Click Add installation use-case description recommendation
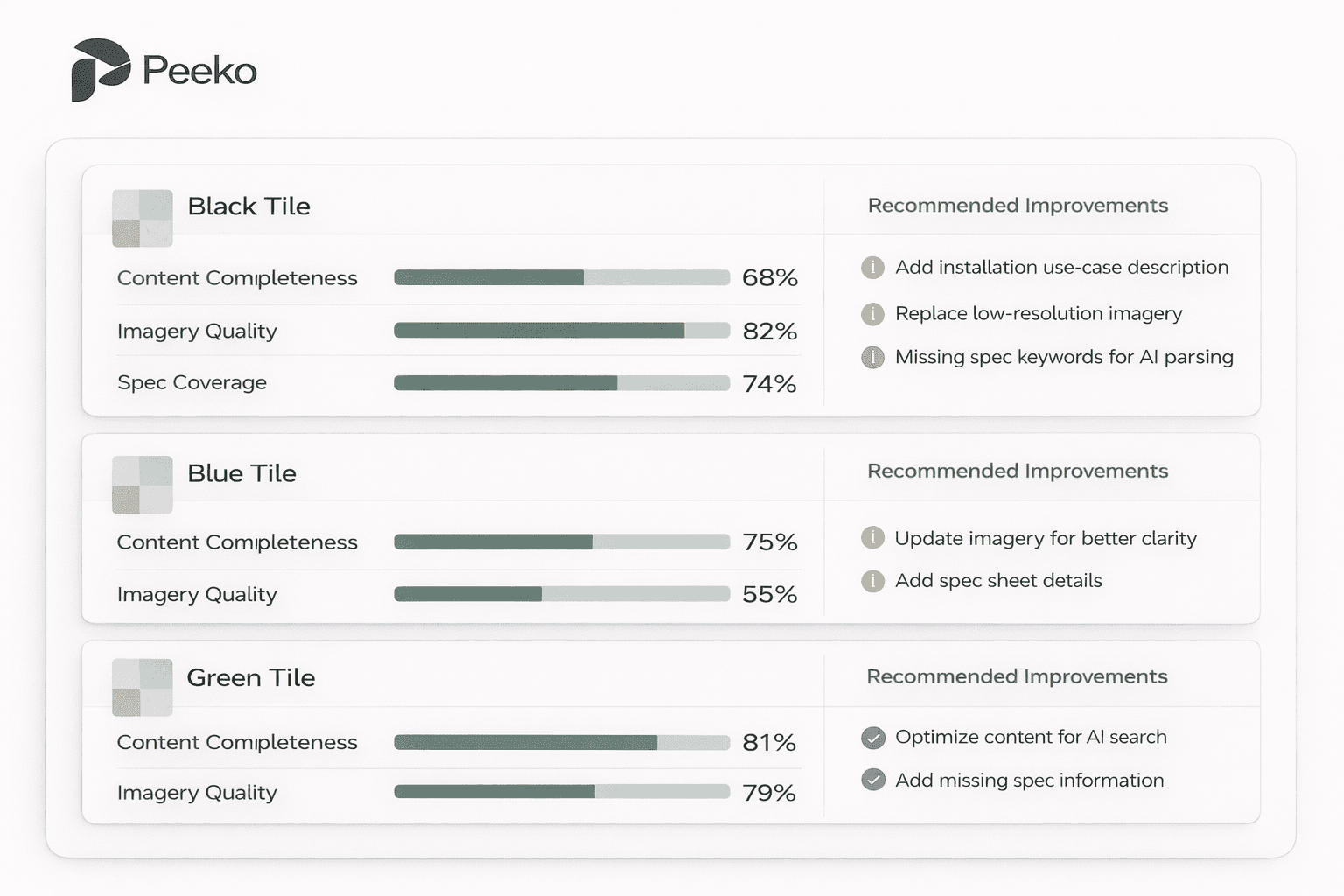The width and height of the screenshot is (1344, 896). click(x=1061, y=268)
